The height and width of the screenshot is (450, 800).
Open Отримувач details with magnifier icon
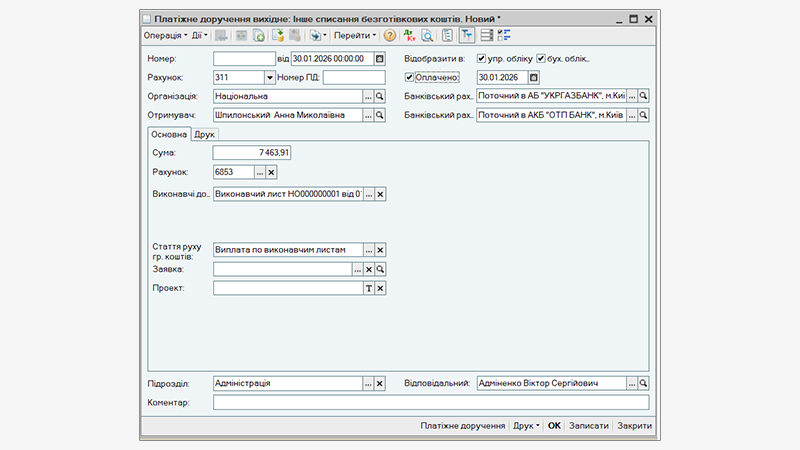tap(380, 115)
